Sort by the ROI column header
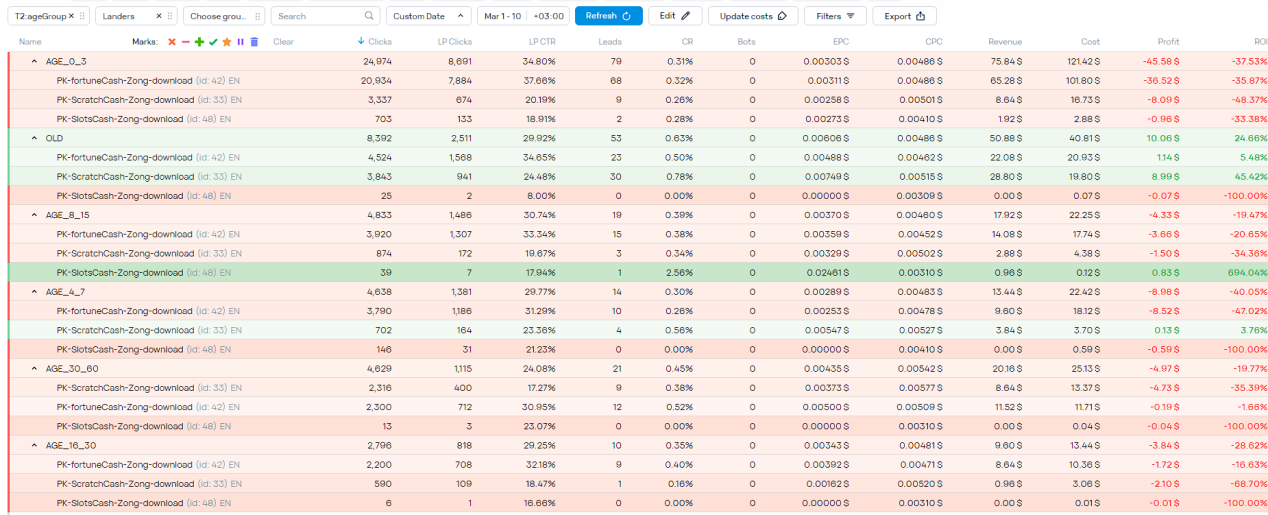The width and height of the screenshot is (1268, 515). click(x=1260, y=42)
